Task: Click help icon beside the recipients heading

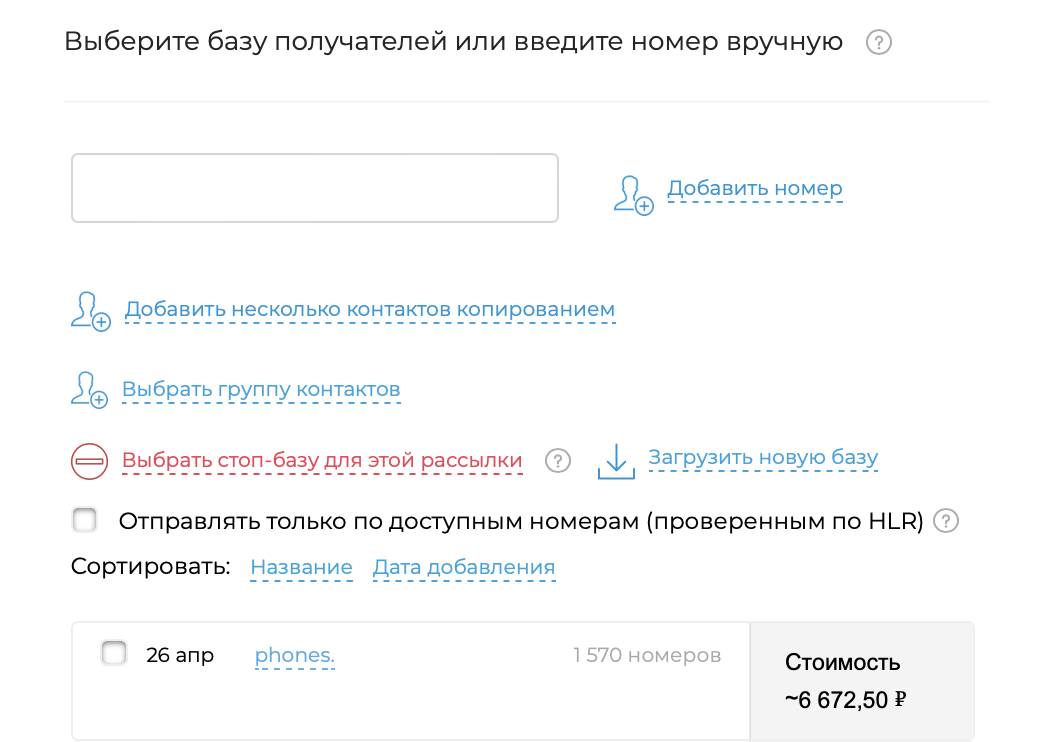Action: [x=878, y=43]
